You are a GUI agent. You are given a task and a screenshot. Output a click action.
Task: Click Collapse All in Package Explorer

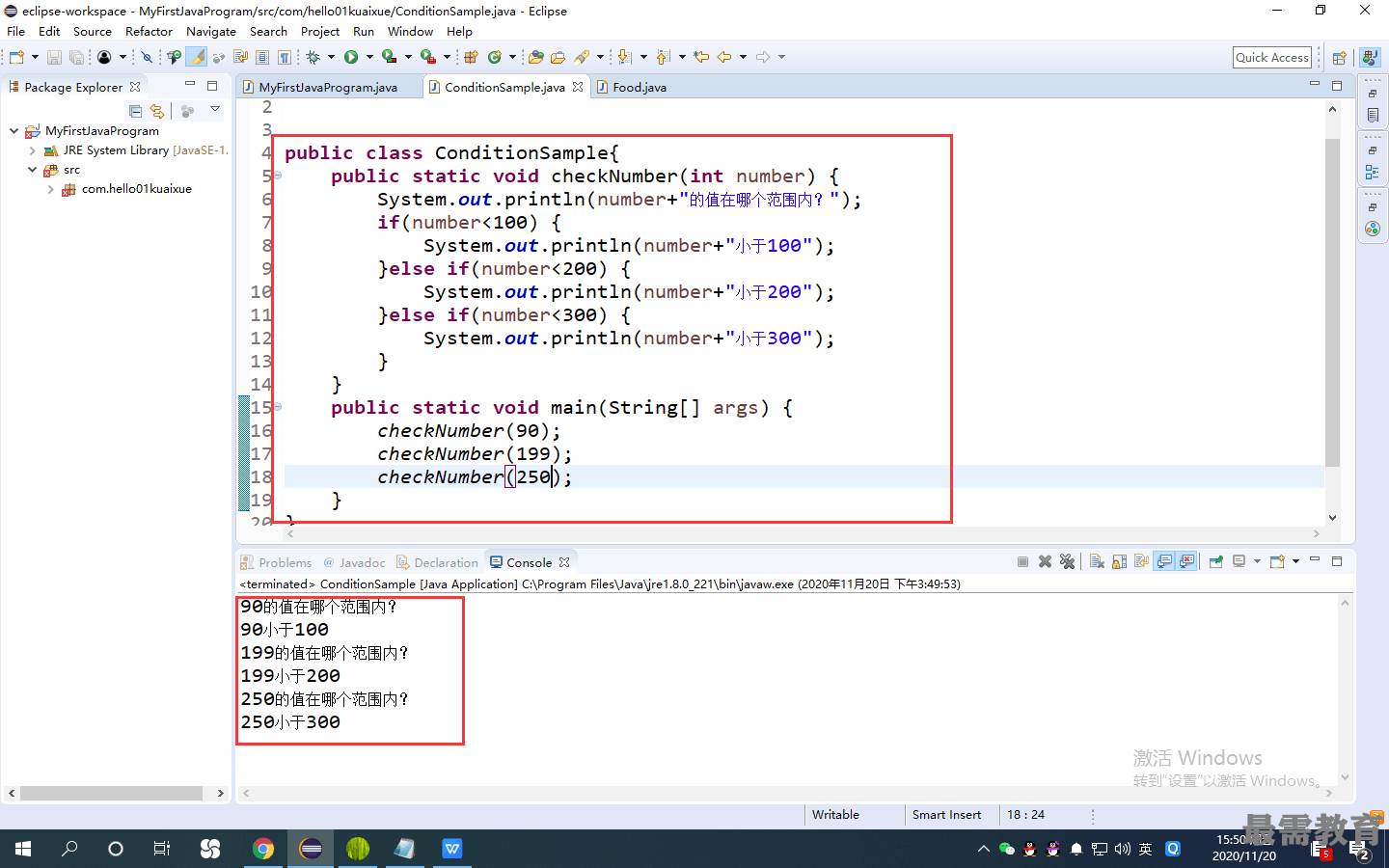tap(135, 111)
